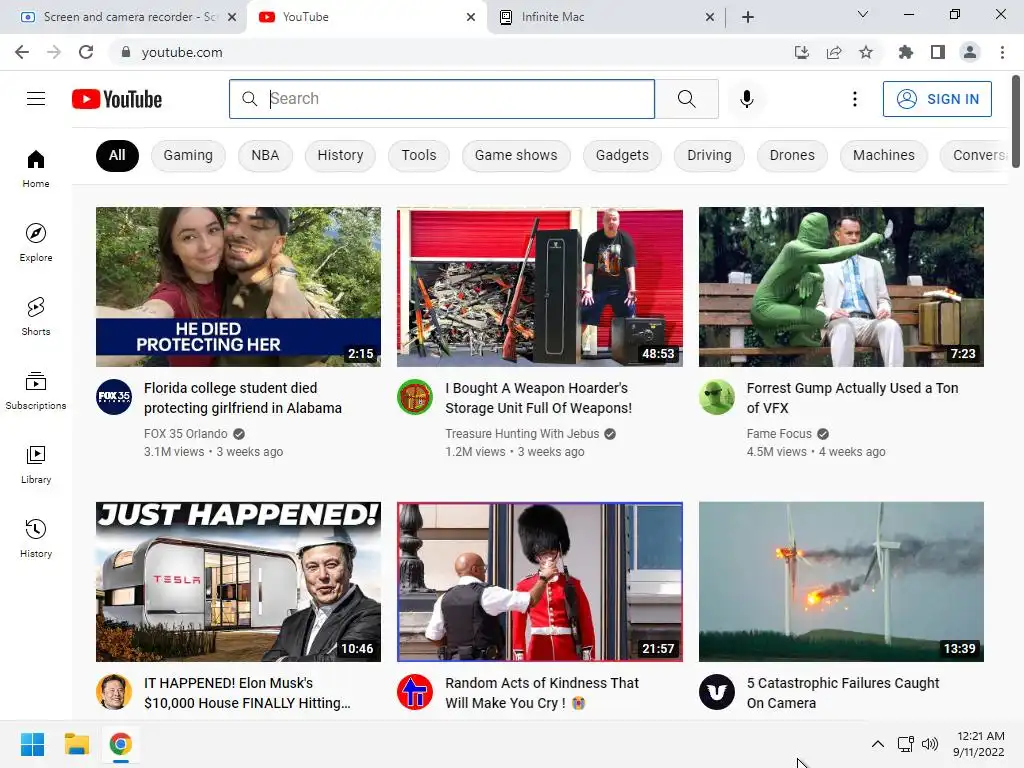Open the Windows Start menu
Image resolution: width=1024 pixels, height=768 pixels.
(32, 744)
